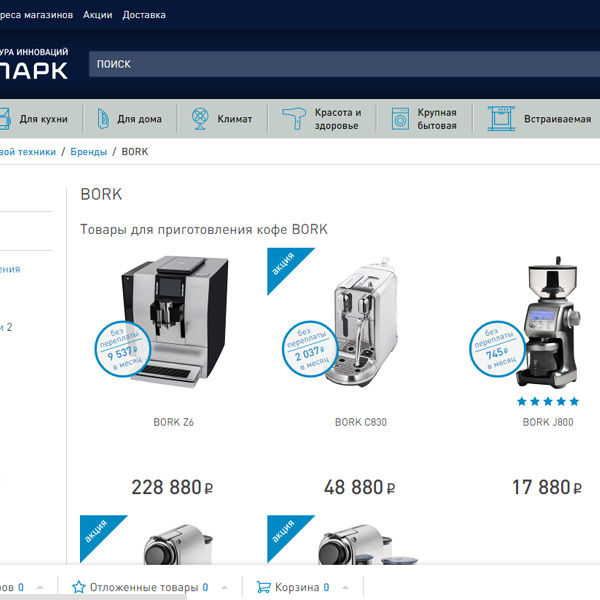
Task: Open the Для дома category menu
Action: [139, 119]
